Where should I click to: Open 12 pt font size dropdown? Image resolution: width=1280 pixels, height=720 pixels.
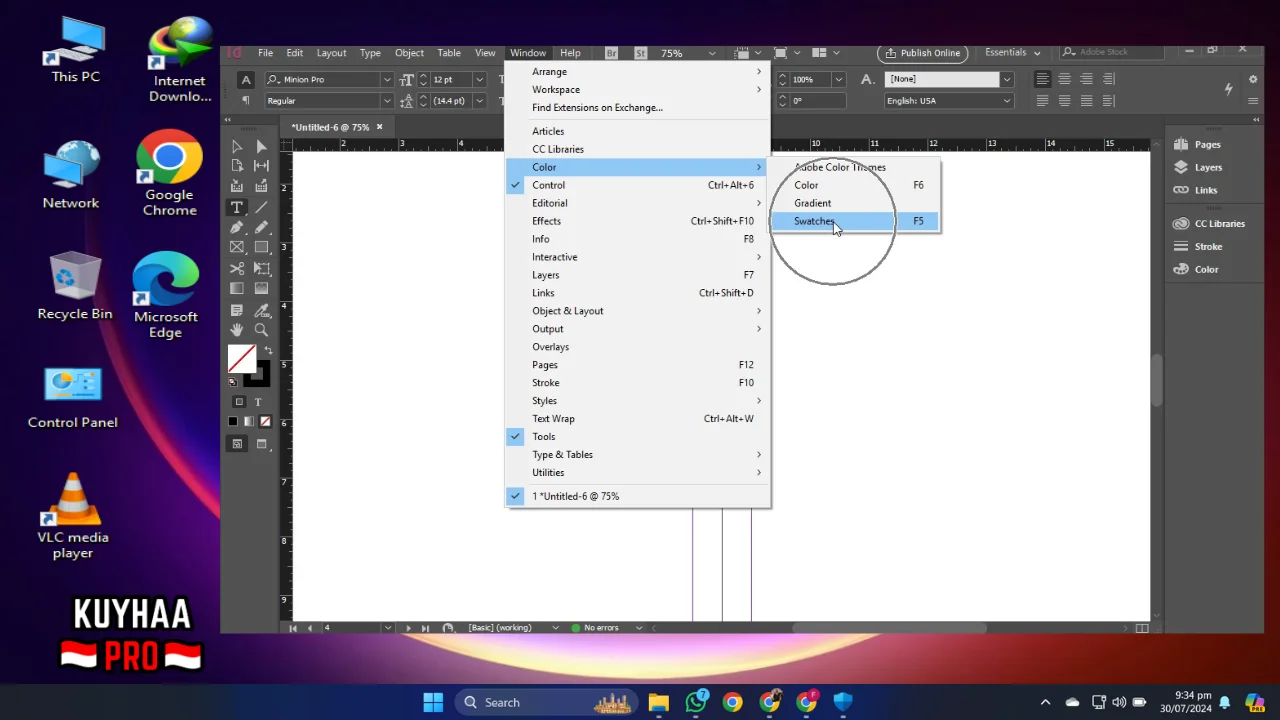480,80
